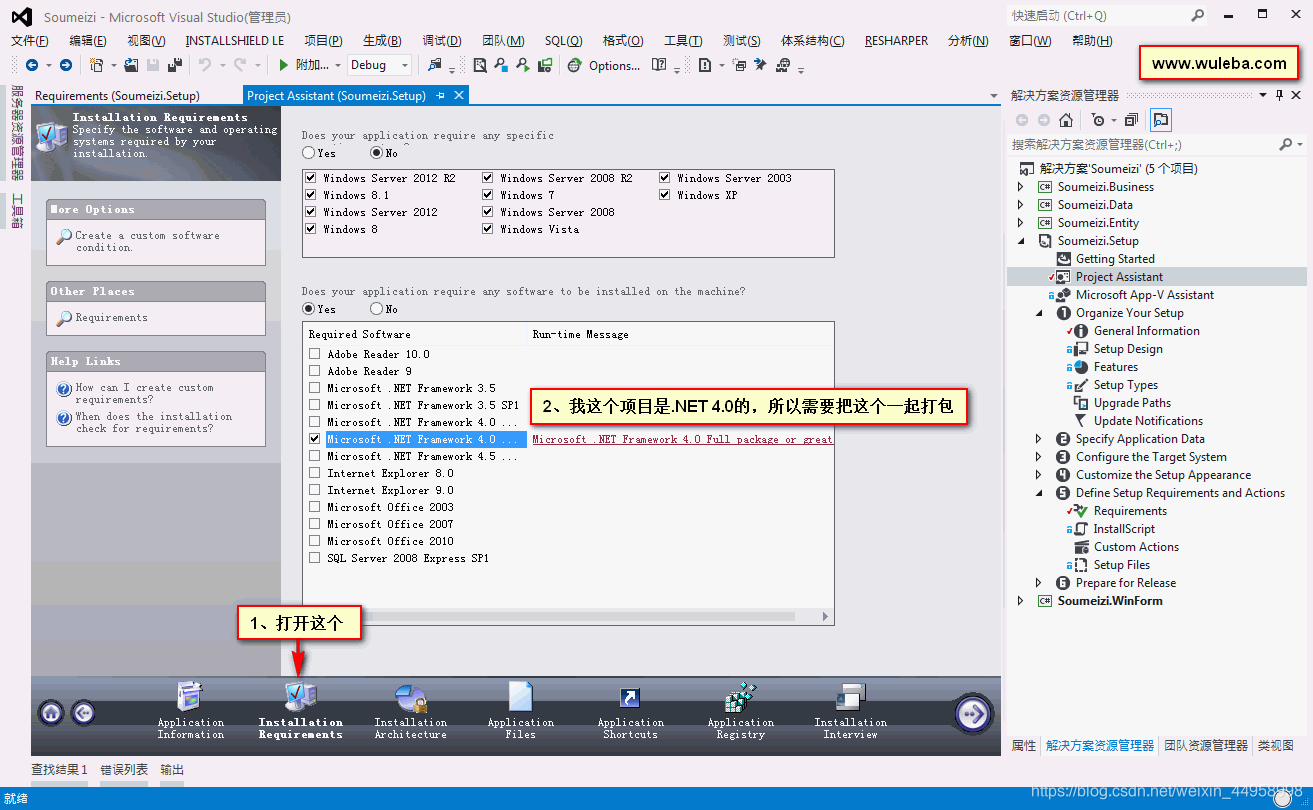Click How can I create custom requirements help link
Image resolution: width=1313 pixels, height=810 pixels.
click(x=145, y=393)
